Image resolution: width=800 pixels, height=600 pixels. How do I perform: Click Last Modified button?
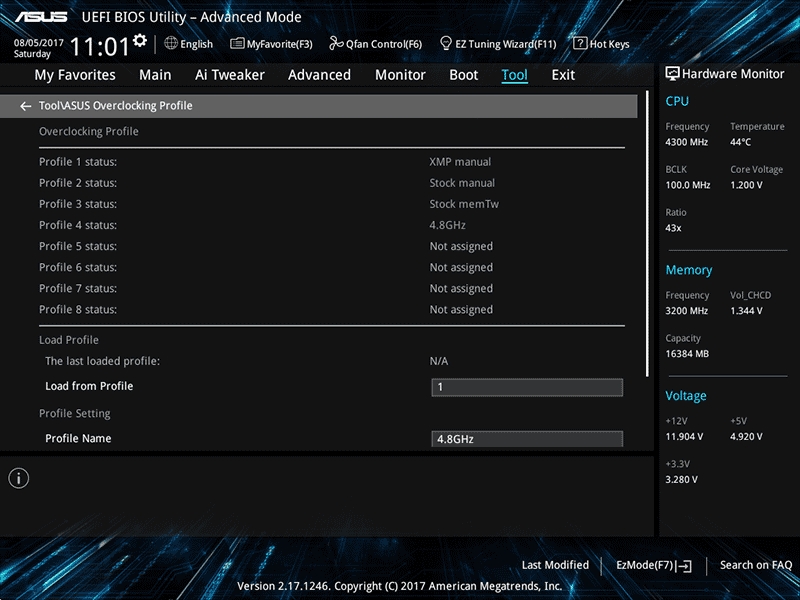click(x=555, y=565)
